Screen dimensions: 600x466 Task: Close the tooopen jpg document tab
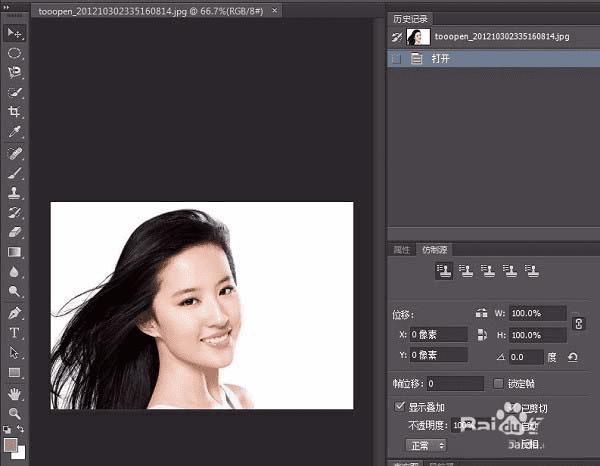tap(275, 10)
